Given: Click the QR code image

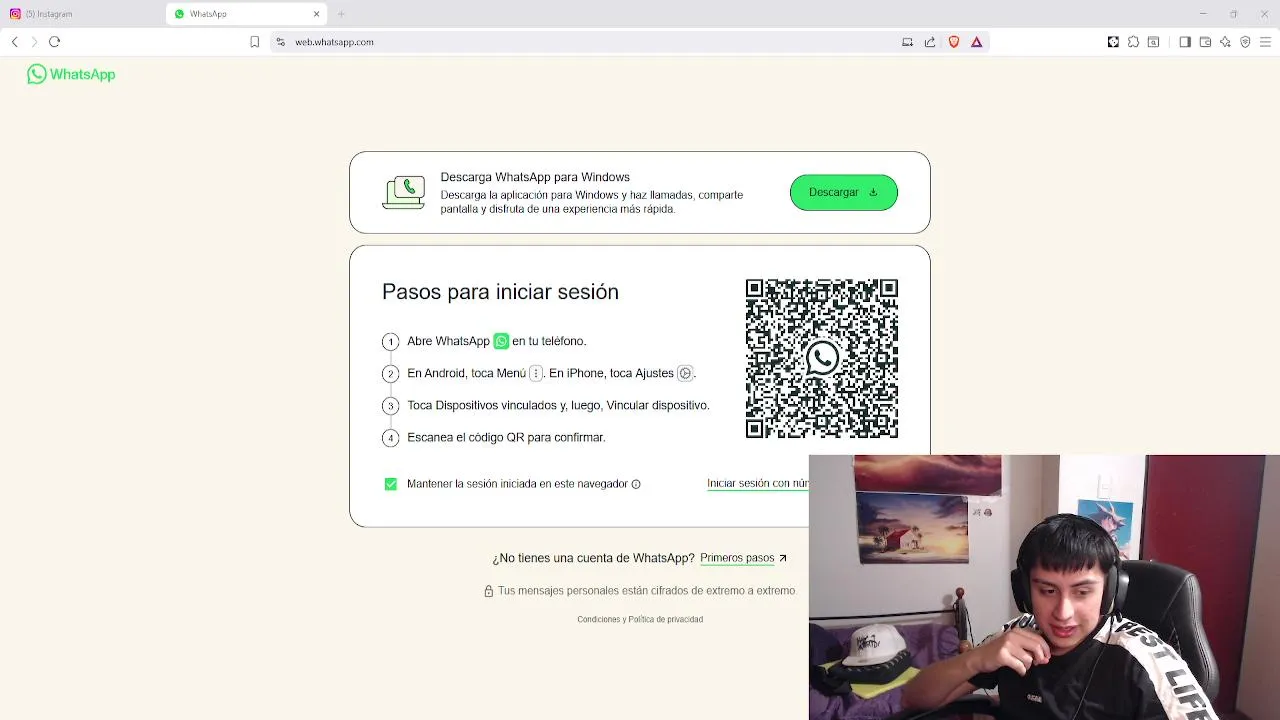Looking at the screenshot, I should click(821, 358).
